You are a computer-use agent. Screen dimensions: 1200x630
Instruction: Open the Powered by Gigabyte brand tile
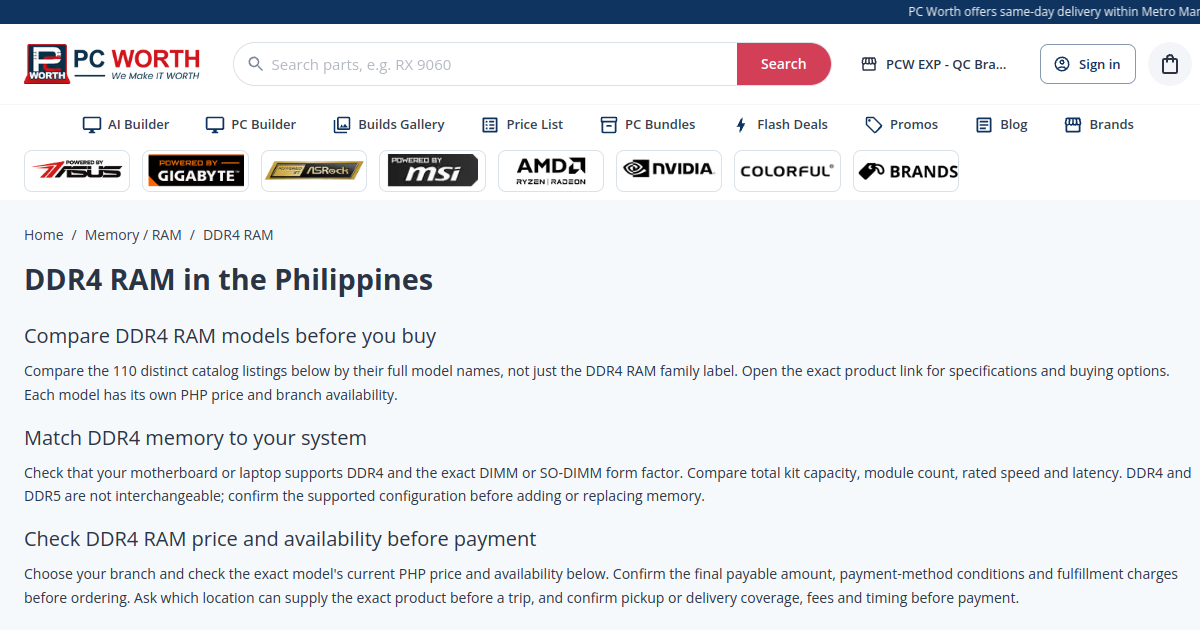tap(195, 171)
